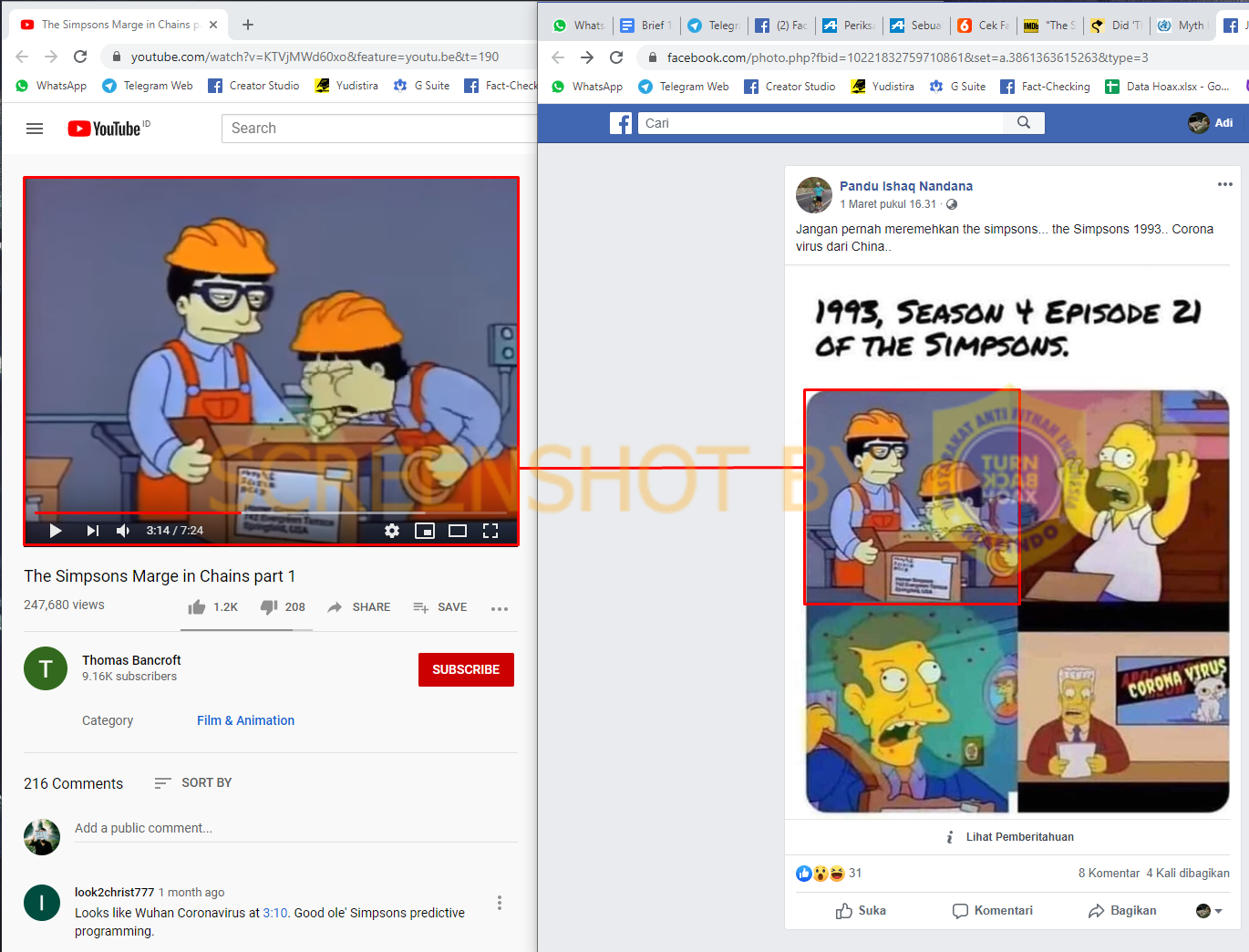Focus the YouTube Search field
This screenshot has width=1249, height=952.
(x=378, y=129)
